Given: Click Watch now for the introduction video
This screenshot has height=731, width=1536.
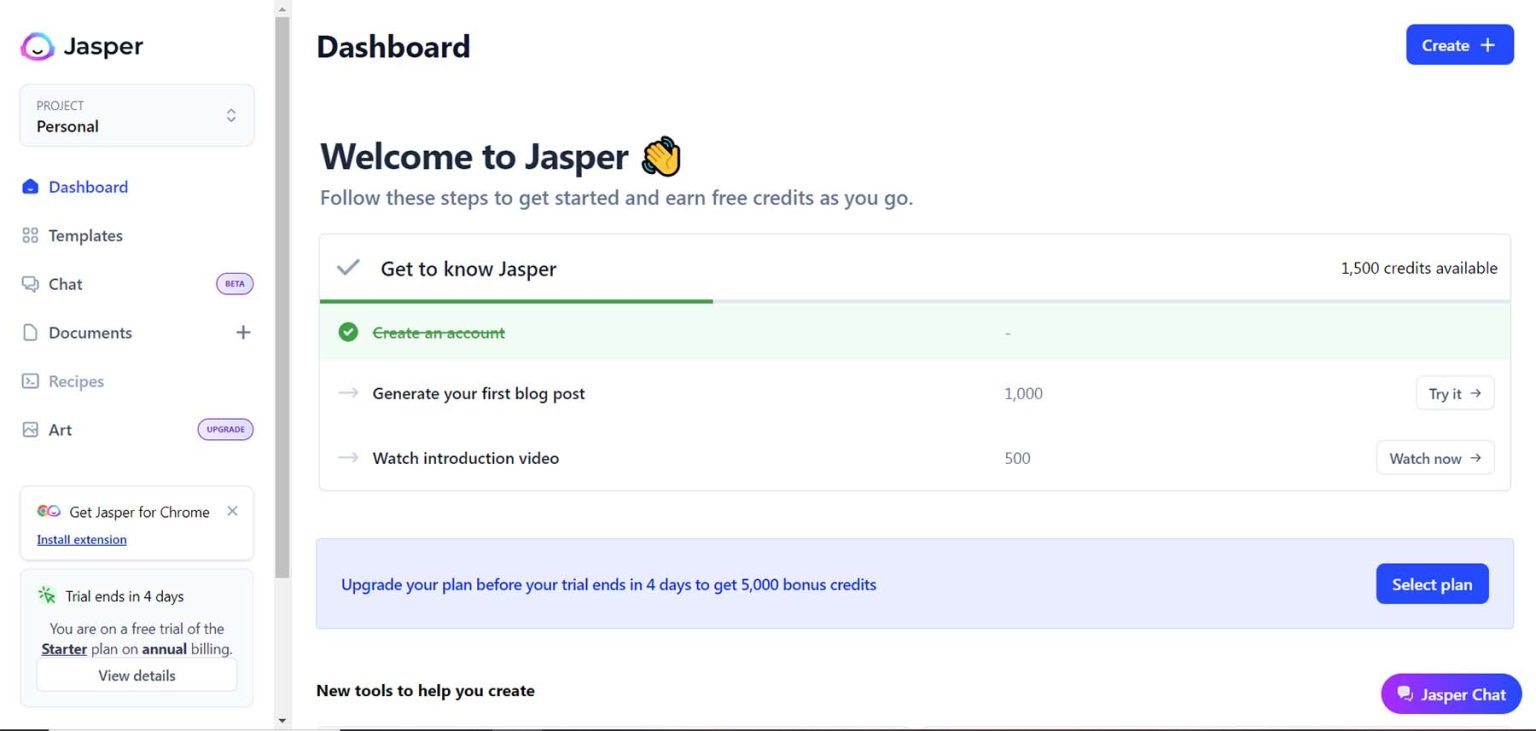Looking at the screenshot, I should pyautogui.click(x=1434, y=458).
